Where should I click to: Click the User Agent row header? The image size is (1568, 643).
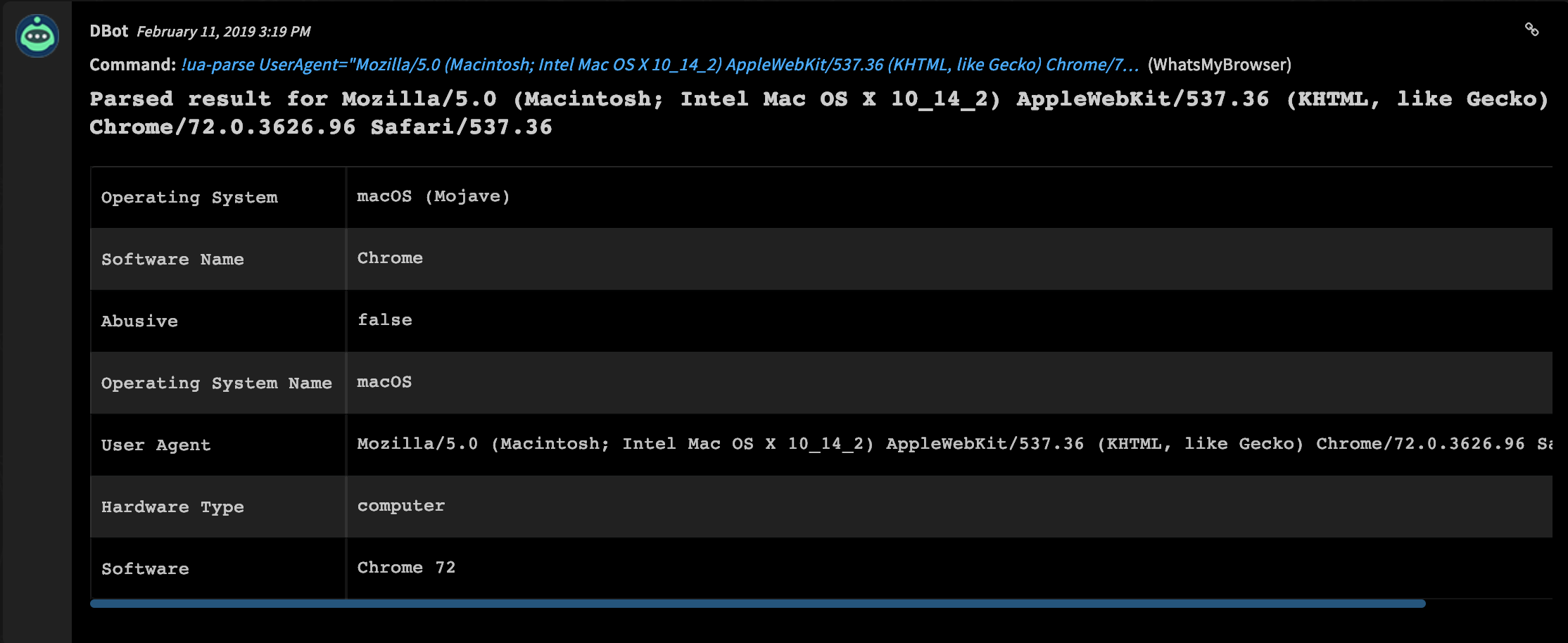coord(156,445)
